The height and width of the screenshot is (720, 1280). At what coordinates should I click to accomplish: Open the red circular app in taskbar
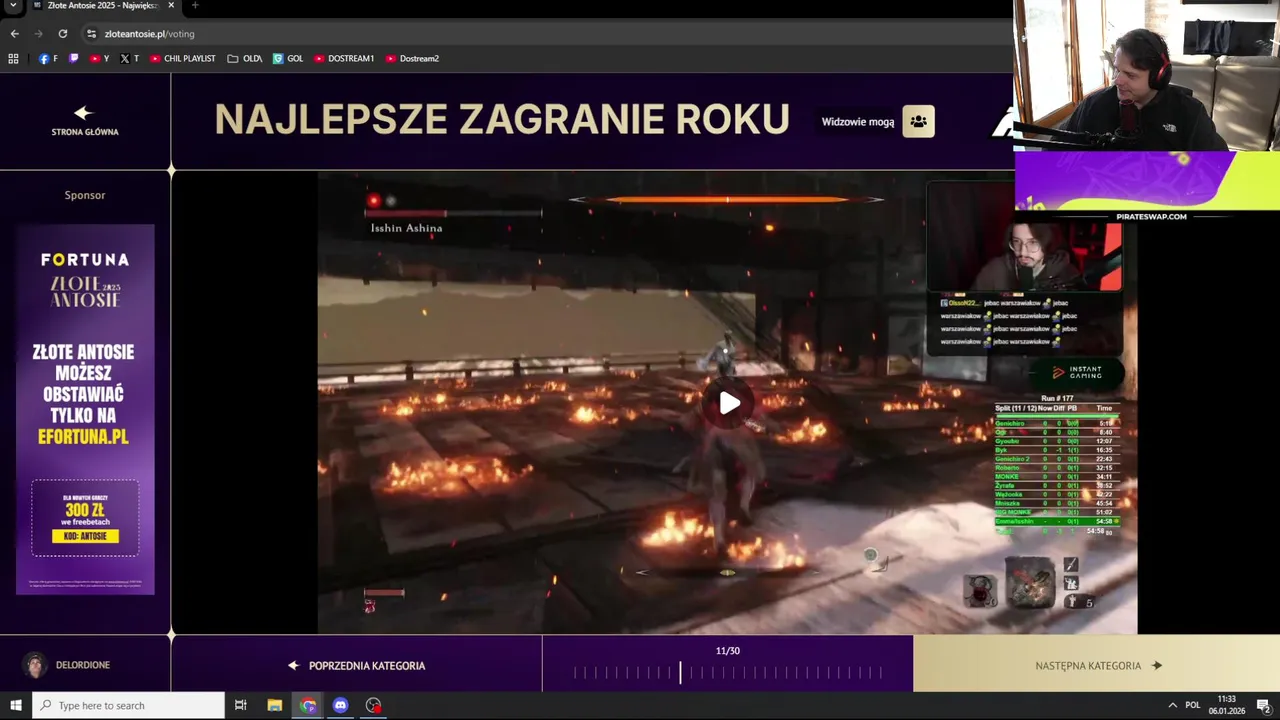click(374, 705)
